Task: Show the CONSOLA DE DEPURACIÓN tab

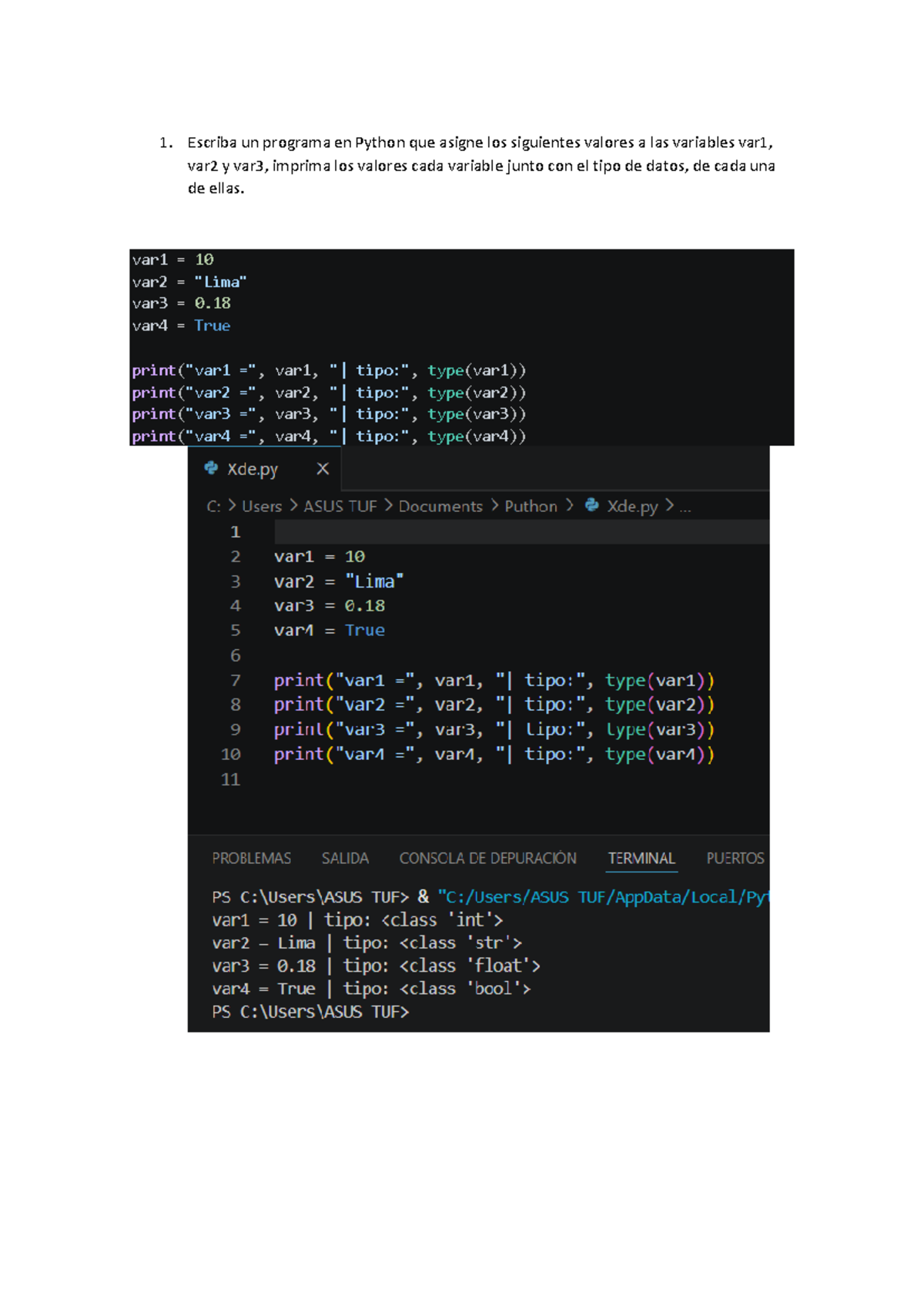Action: point(487,858)
